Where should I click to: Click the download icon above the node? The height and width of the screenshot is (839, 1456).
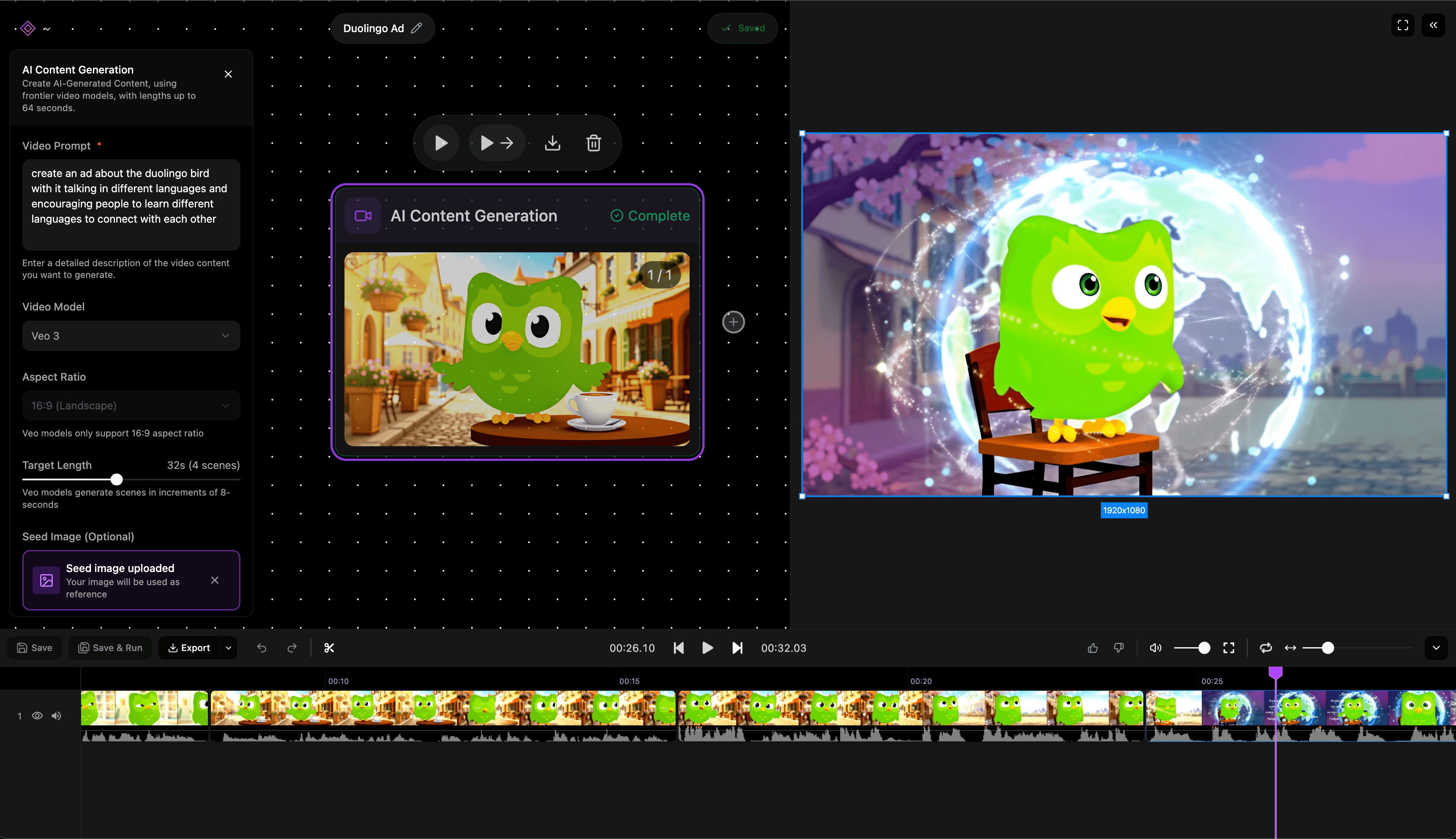coord(552,143)
